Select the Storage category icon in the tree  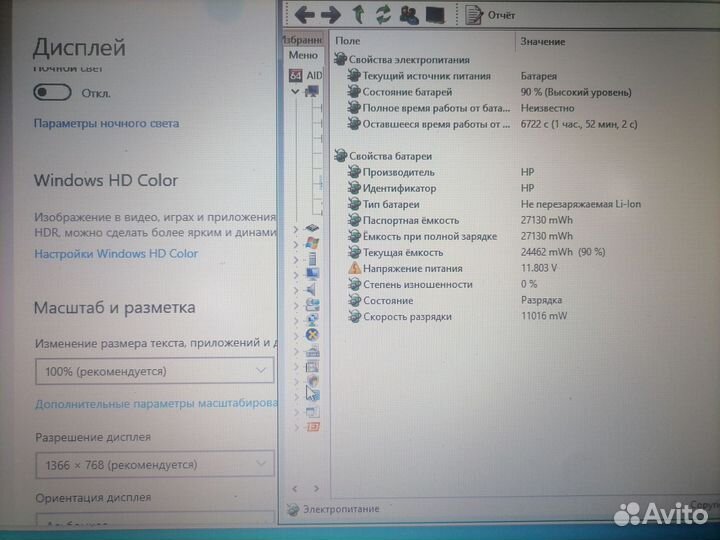click(312, 304)
